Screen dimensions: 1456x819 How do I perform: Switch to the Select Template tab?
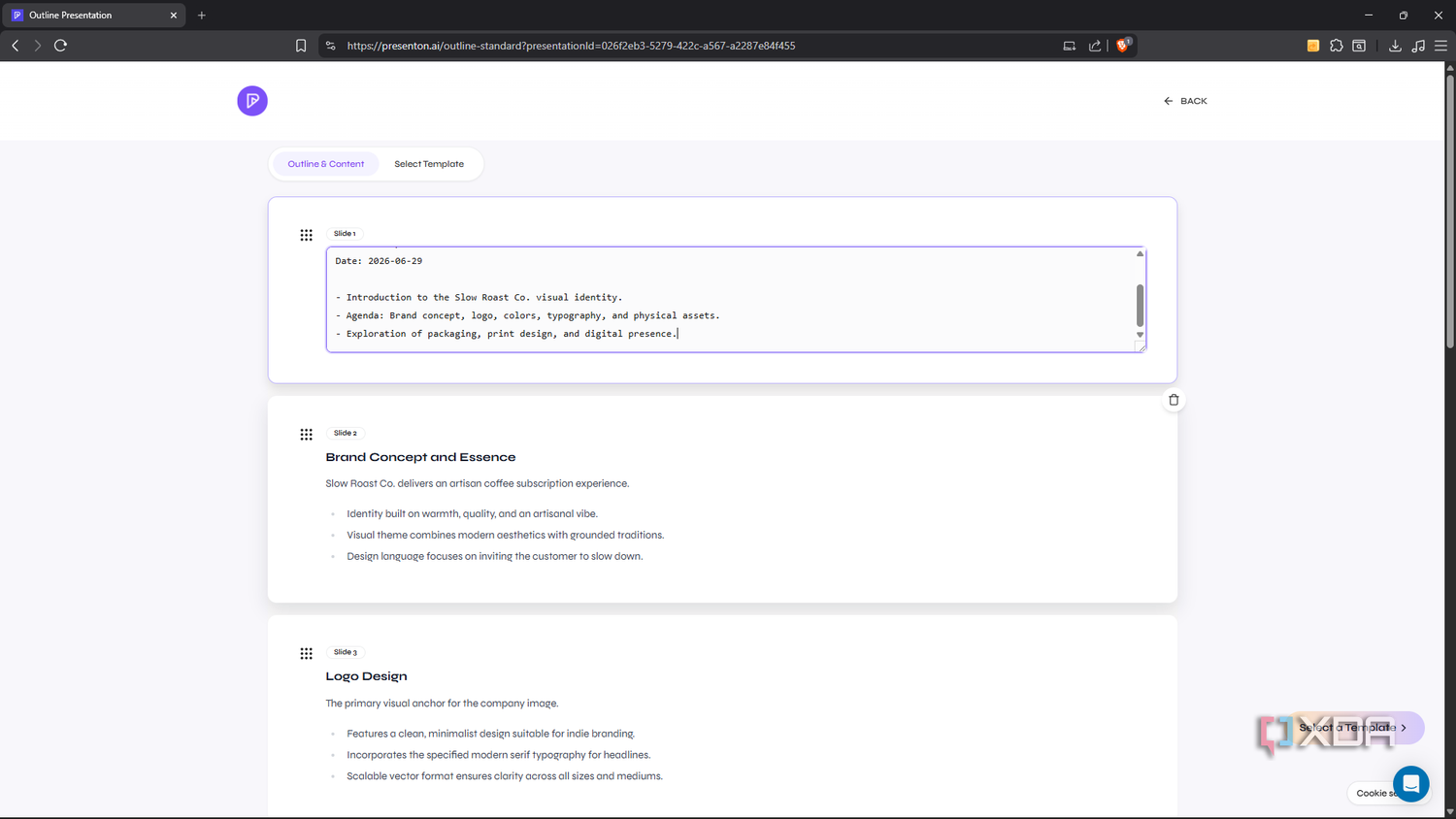[x=429, y=164]
